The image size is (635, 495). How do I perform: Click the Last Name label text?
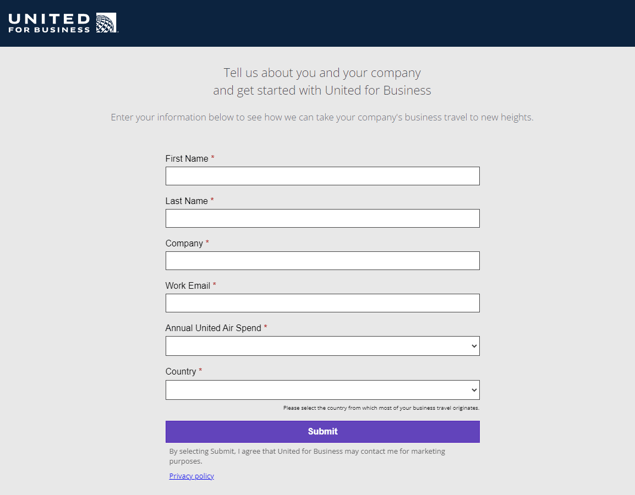187,201
